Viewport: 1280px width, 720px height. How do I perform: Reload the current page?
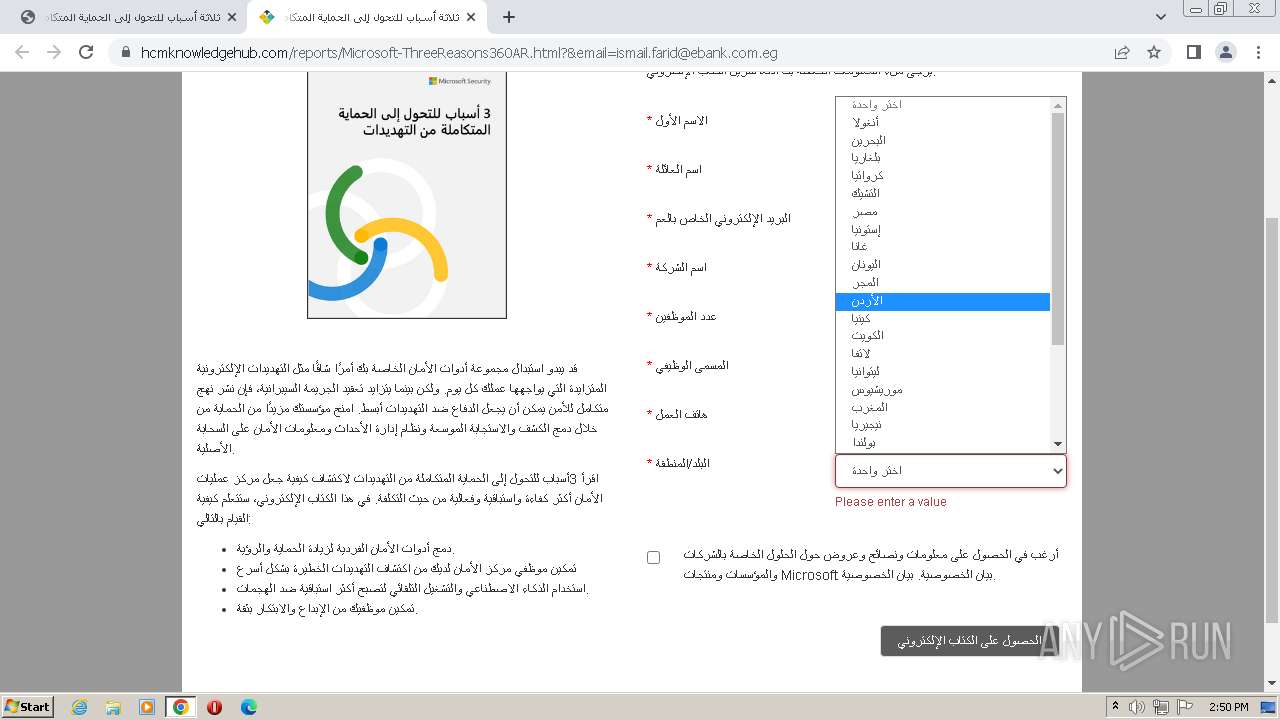pyautogui.click(x=86, y=52)
